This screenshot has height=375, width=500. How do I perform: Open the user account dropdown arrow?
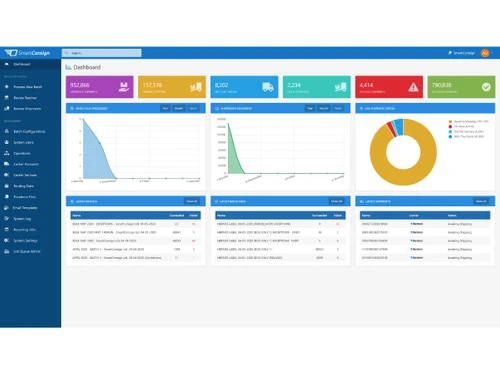492,53
